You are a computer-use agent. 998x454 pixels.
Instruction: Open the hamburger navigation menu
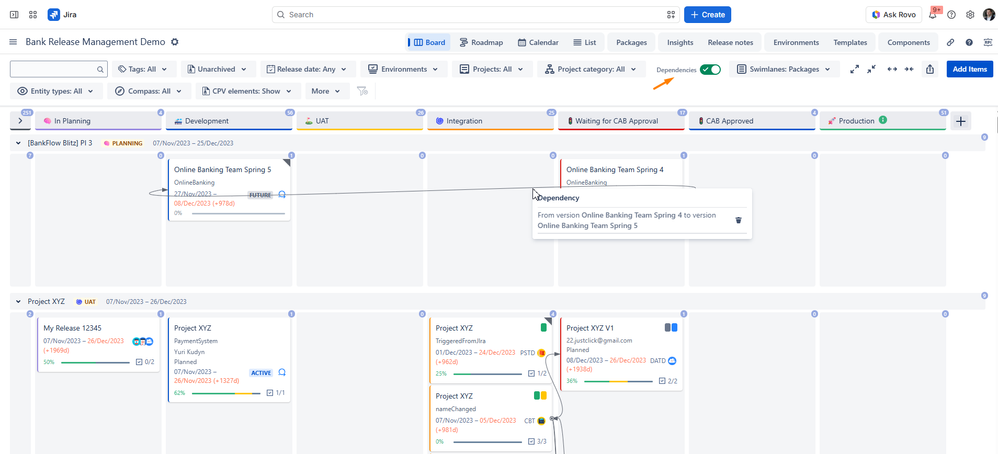13,42
